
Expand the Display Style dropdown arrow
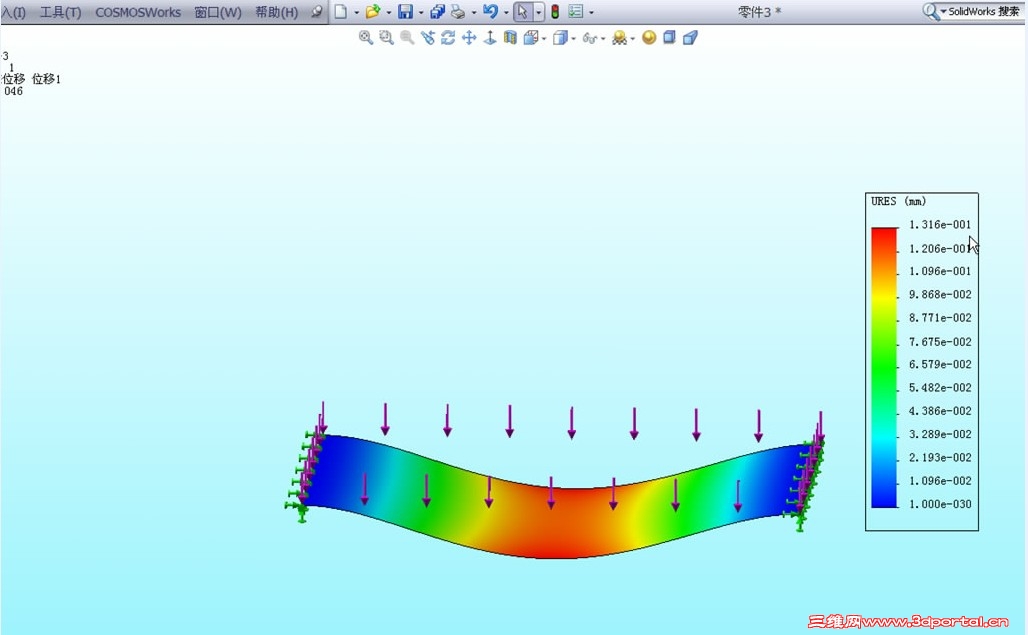click(x=574, y=39)
